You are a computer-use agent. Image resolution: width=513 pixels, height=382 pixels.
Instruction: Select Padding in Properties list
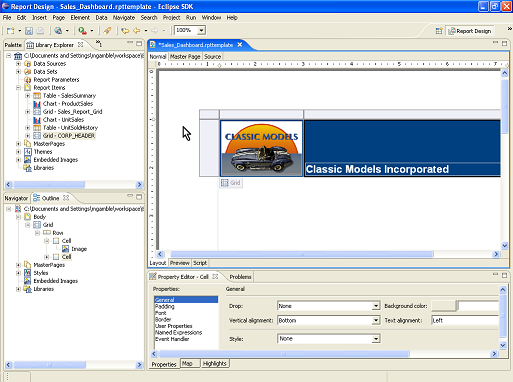pos(165,306)
